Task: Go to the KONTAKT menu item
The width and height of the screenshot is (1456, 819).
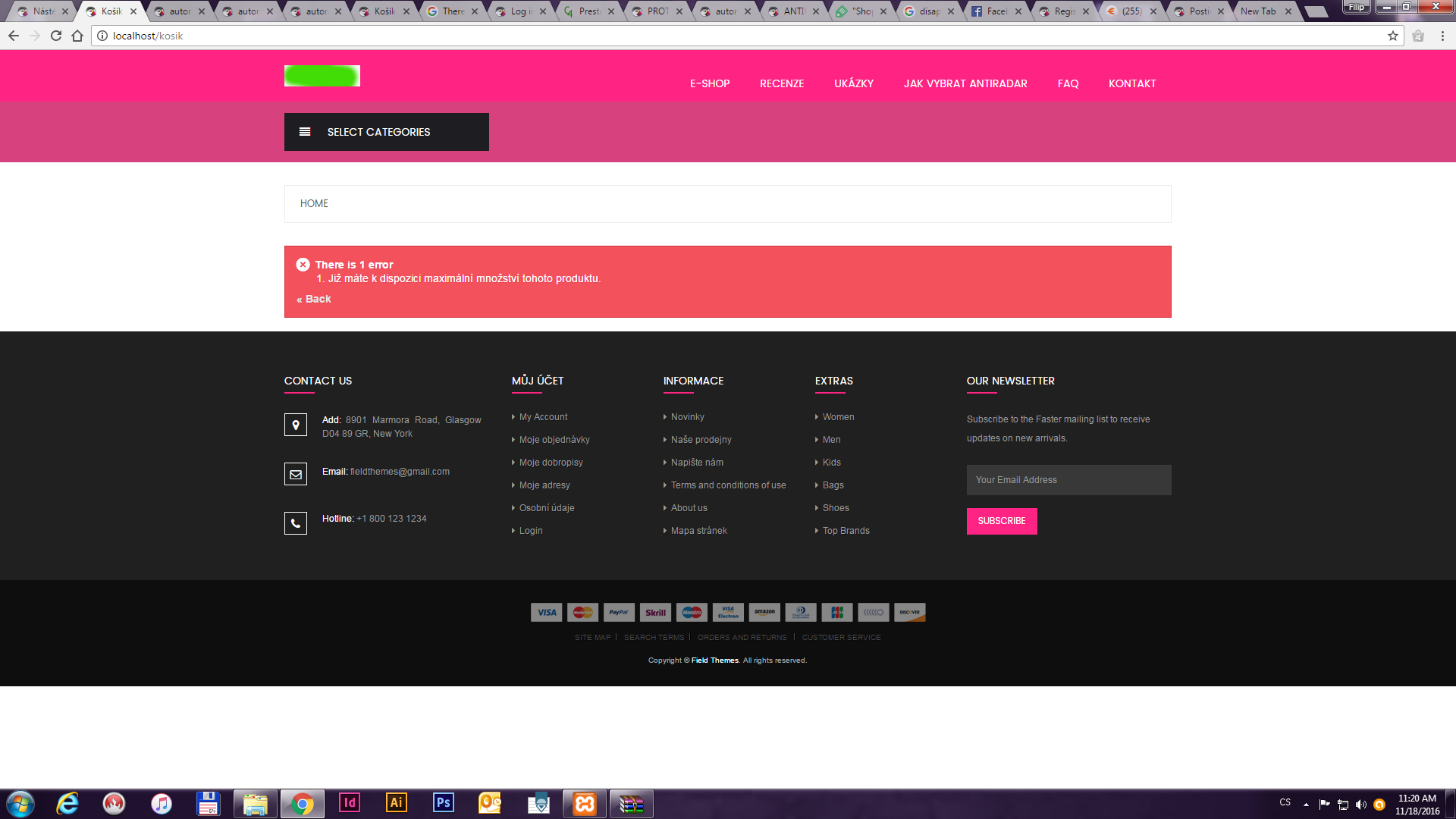Action: [x=1131, y=83]
